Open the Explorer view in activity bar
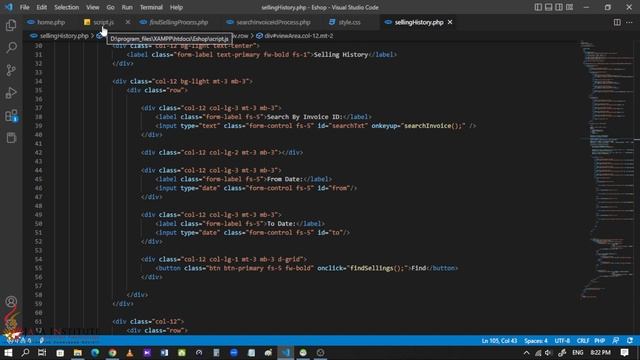The image size is (640, 360). pyautogui.click(x=11, y=25)
